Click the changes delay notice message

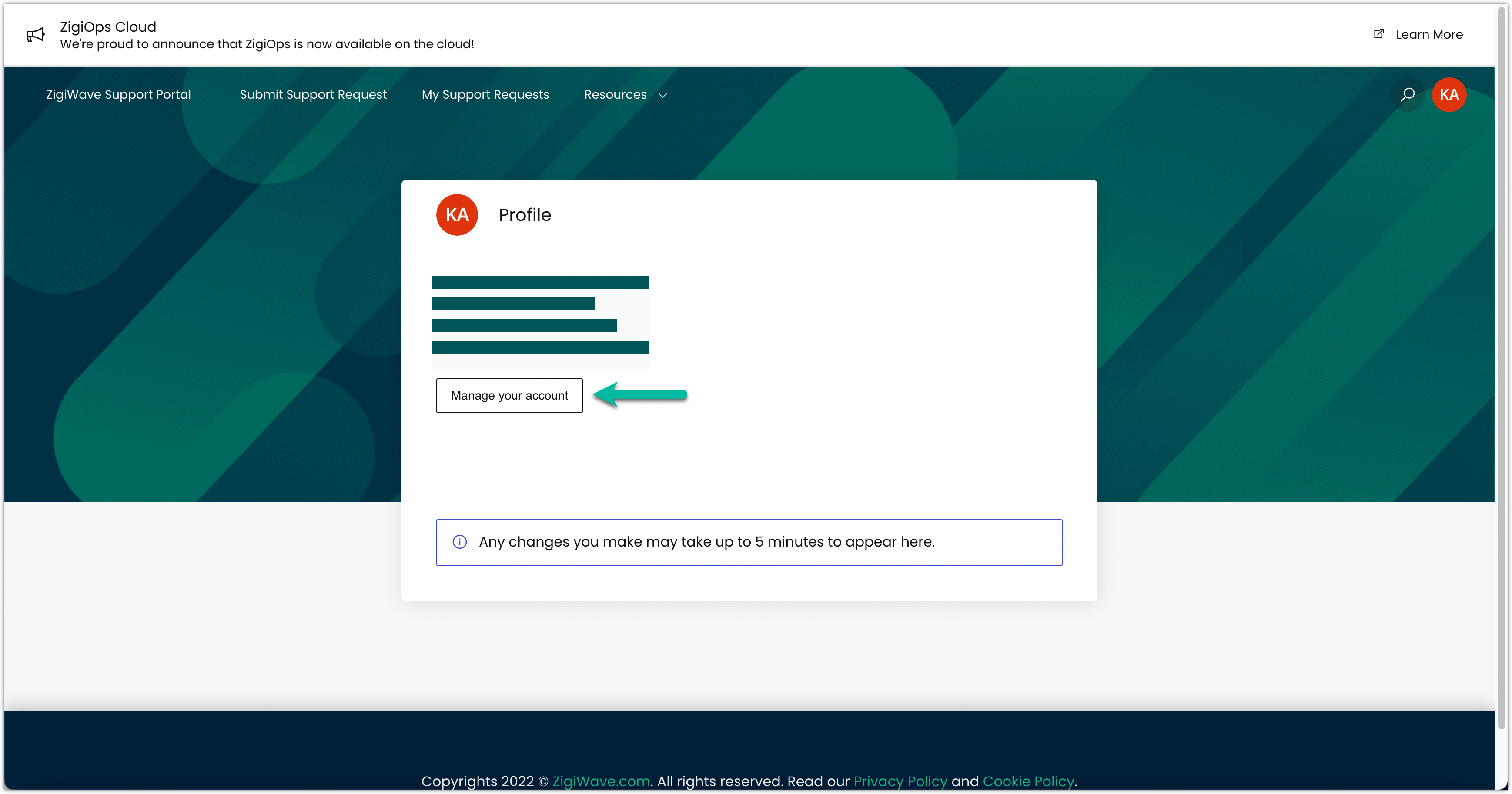pos(706,542)
